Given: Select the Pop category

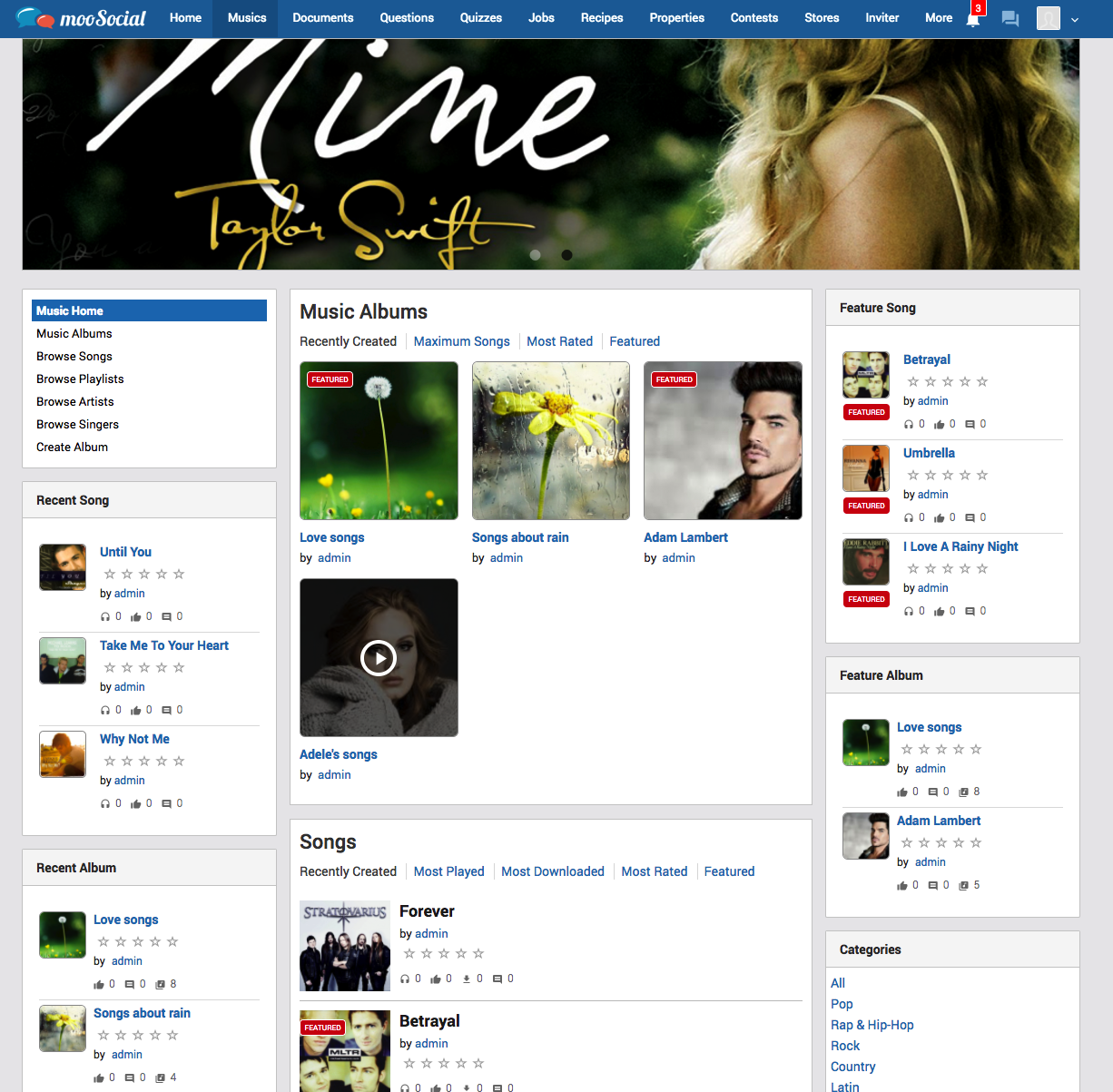Looking at the screenshot, I should [x=842, y=1004].
